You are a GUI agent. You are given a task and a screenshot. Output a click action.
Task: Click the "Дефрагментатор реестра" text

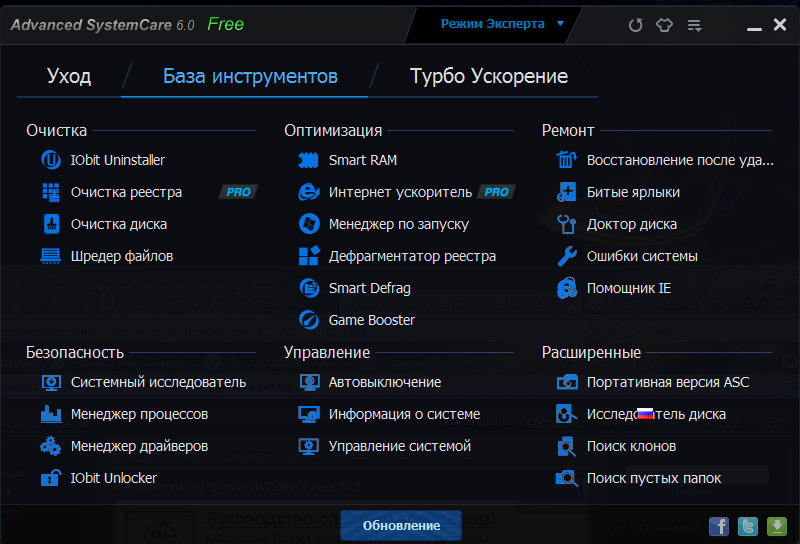point(412,256)
